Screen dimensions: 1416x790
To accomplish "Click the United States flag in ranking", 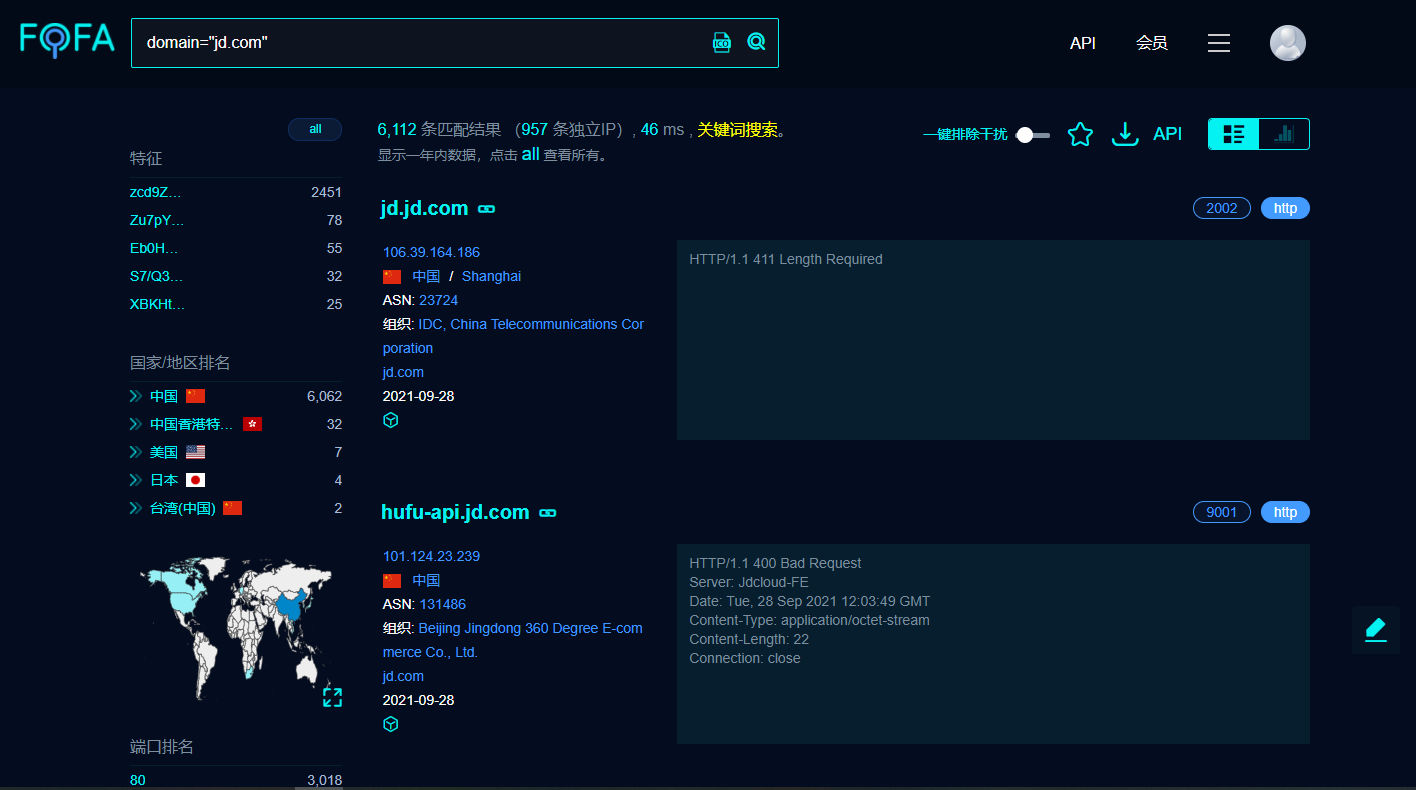I will 196,452.
